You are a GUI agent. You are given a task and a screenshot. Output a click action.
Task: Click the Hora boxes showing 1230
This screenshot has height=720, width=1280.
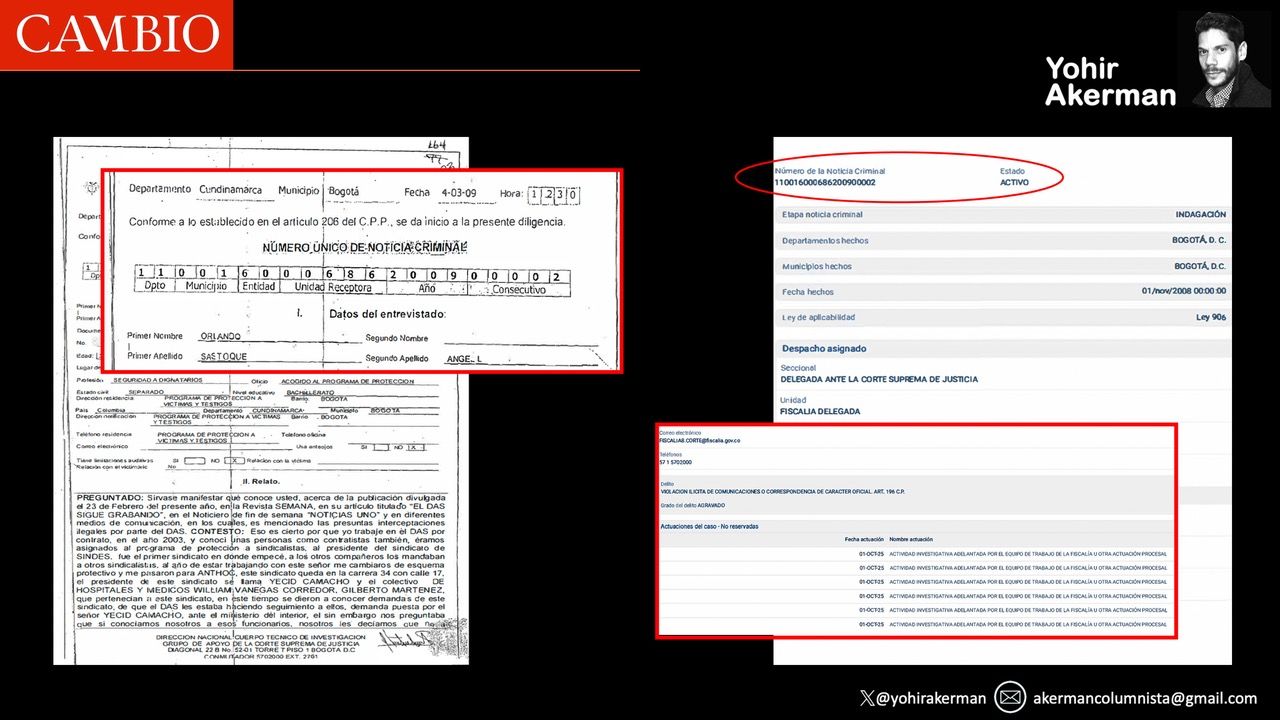tap(554, 194)
